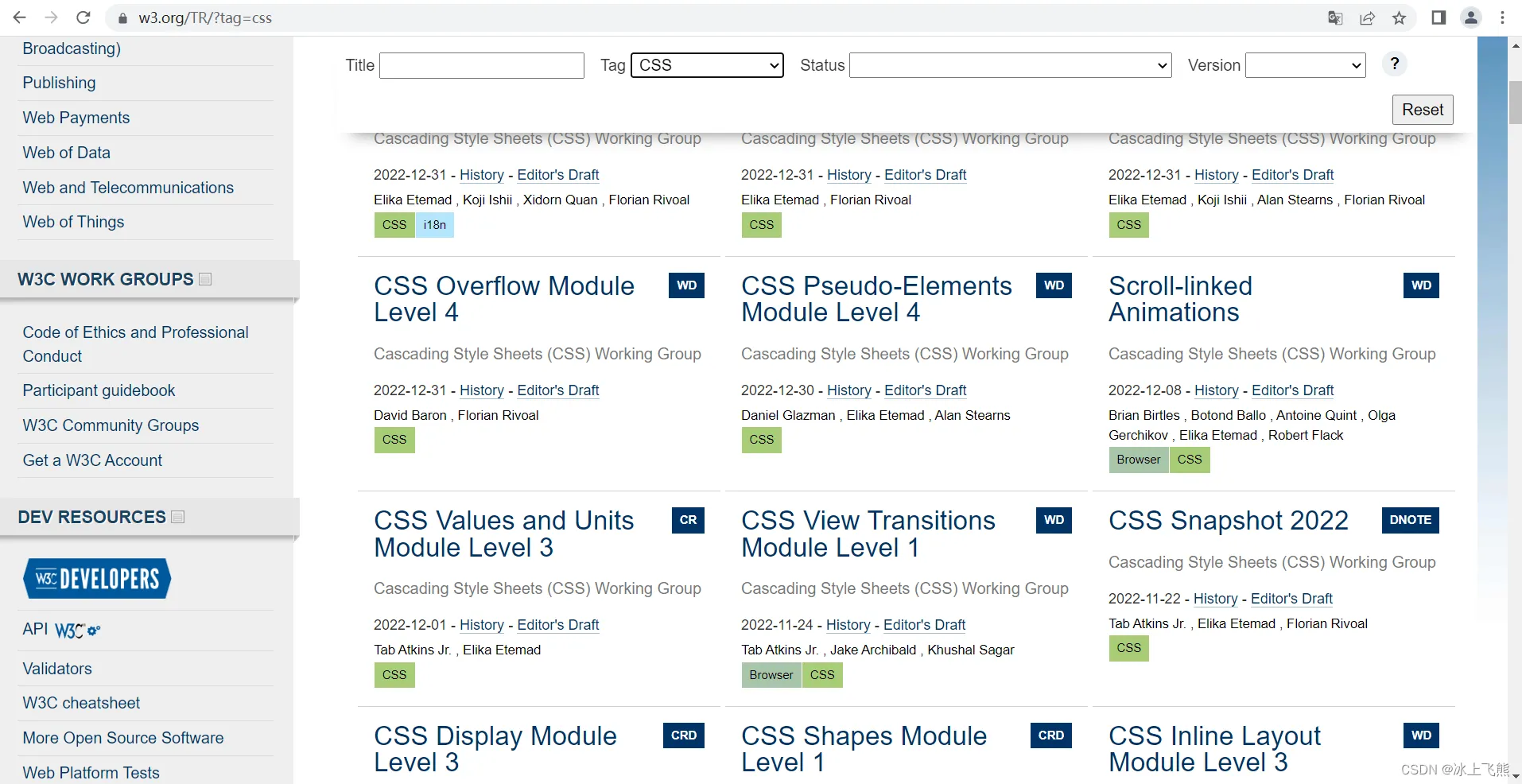Click CSS tag under CSS Snapshot 2022
The width and height of the screenshot is (1522, 784).
click(x=1129, y=648)
